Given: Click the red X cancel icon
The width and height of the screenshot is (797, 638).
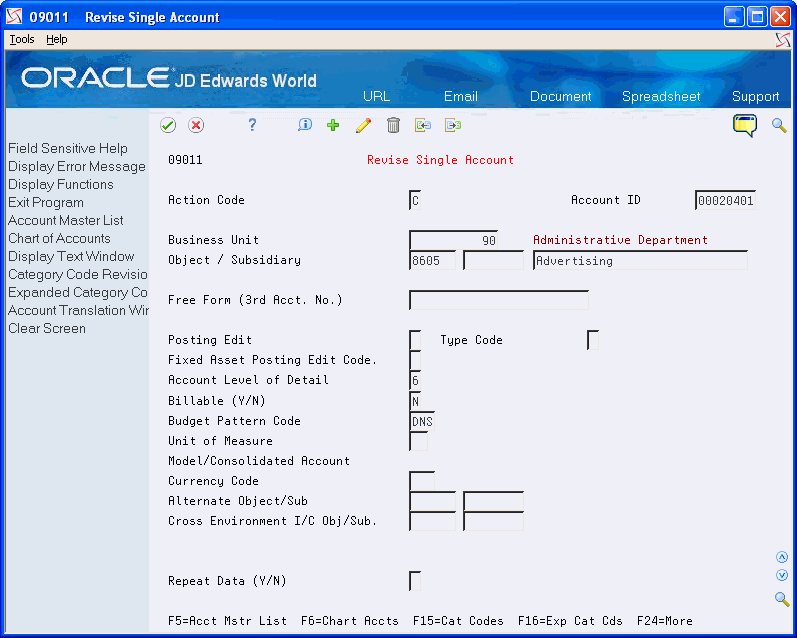Looking at the screenshot, I should tap(196, 125).
